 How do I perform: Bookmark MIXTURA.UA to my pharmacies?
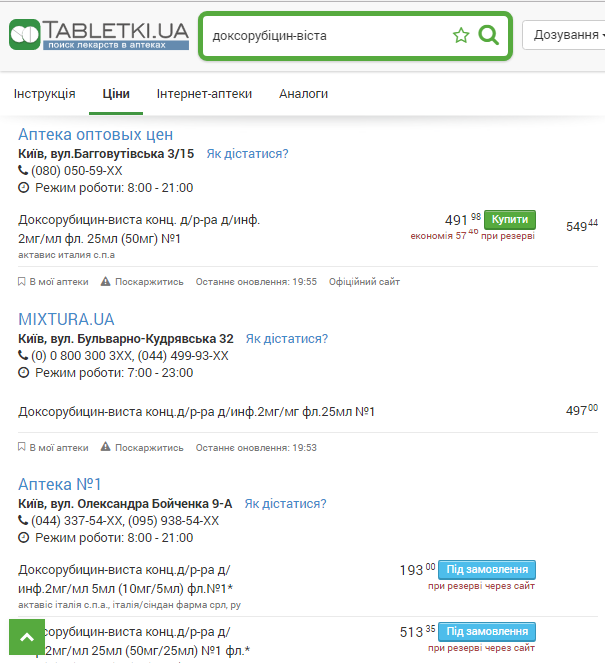tap(53, 447)
